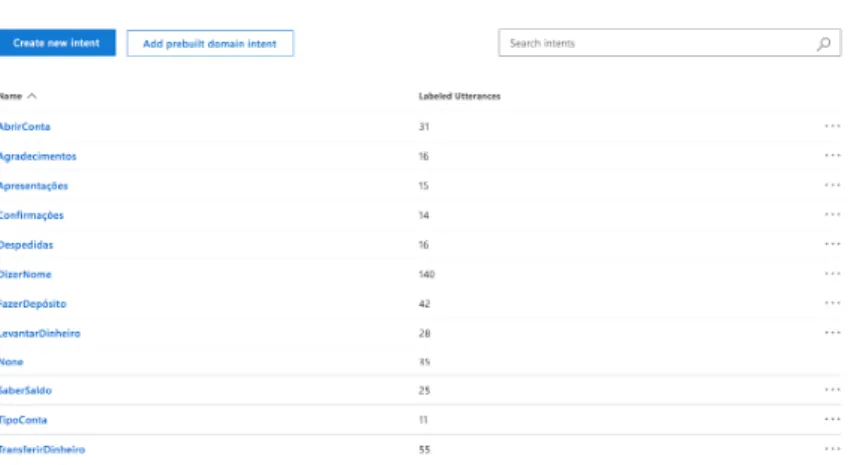
Task: Open the TipoConta row's three-dot options menu
Action: (832, 420)
